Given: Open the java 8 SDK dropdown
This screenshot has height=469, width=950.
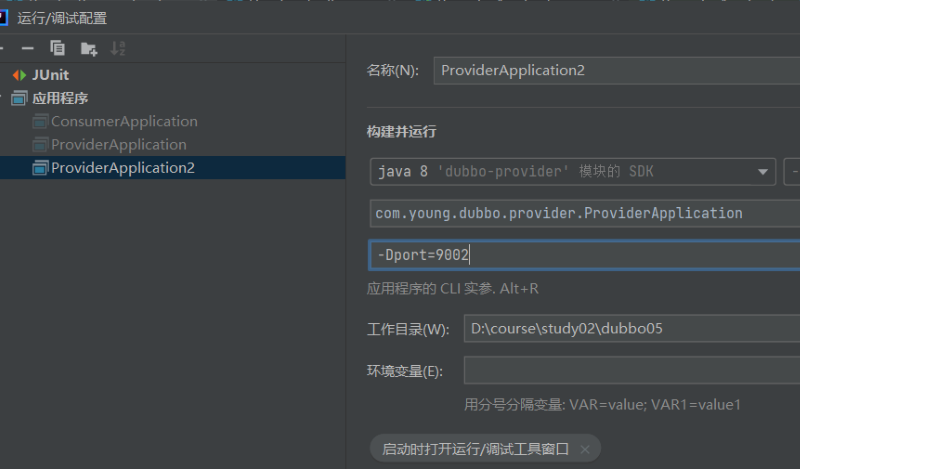Looking at the screenshot, I should (x=572, y=171).
